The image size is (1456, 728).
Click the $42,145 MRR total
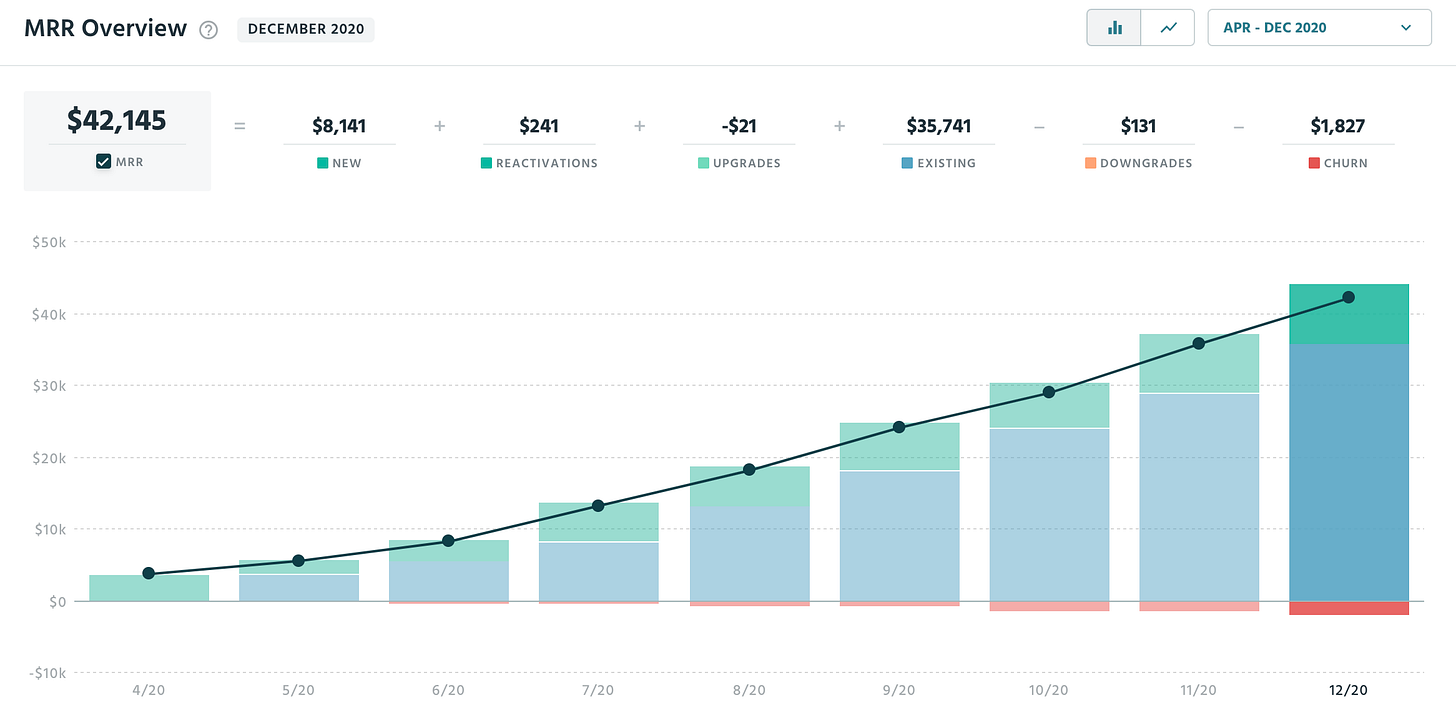point(119,120)
